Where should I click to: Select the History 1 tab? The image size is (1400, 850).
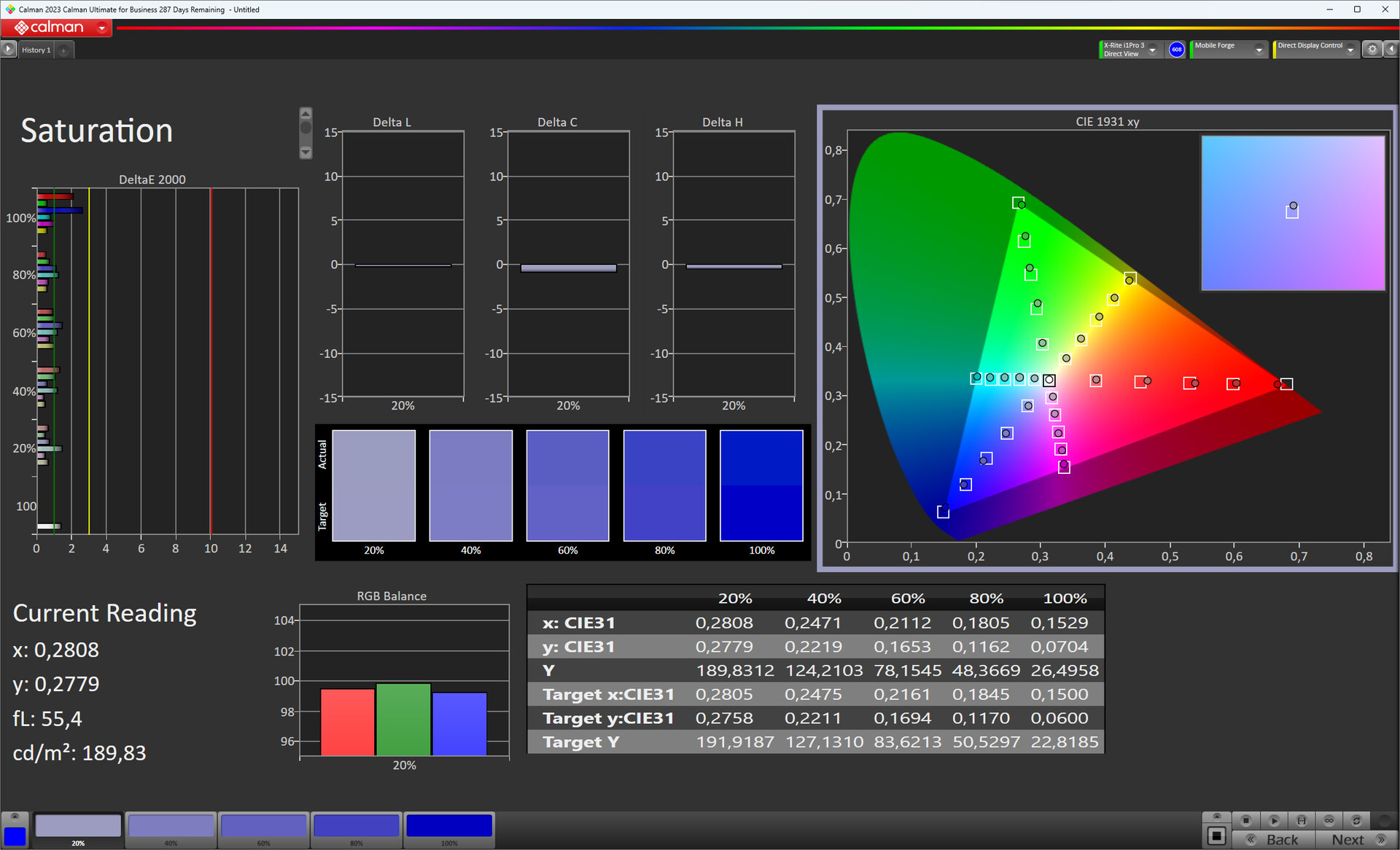(x=36, y=50)
